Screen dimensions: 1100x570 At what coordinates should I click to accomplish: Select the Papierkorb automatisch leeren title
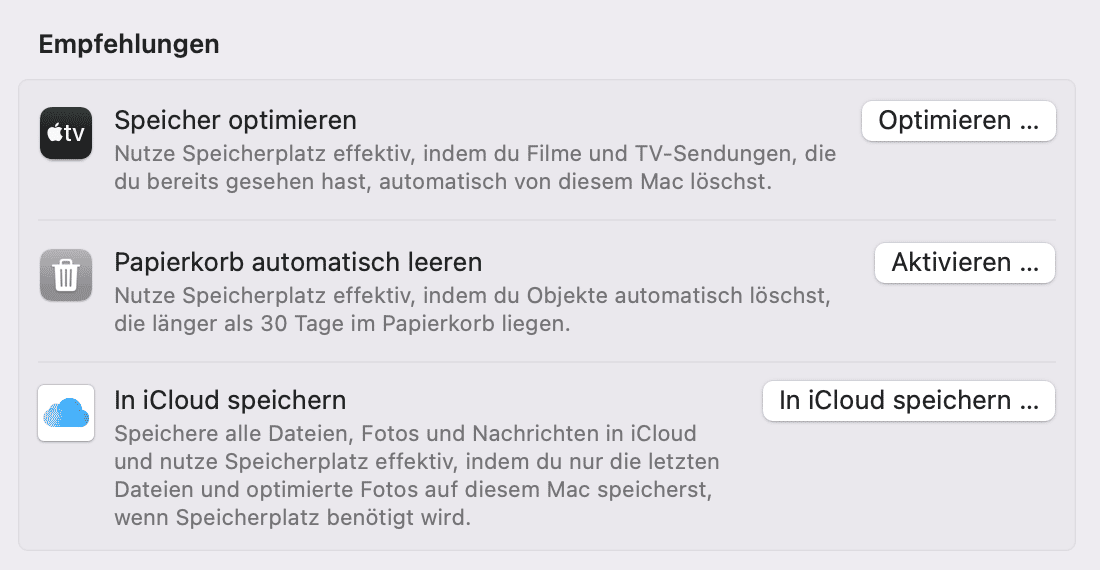298,262
